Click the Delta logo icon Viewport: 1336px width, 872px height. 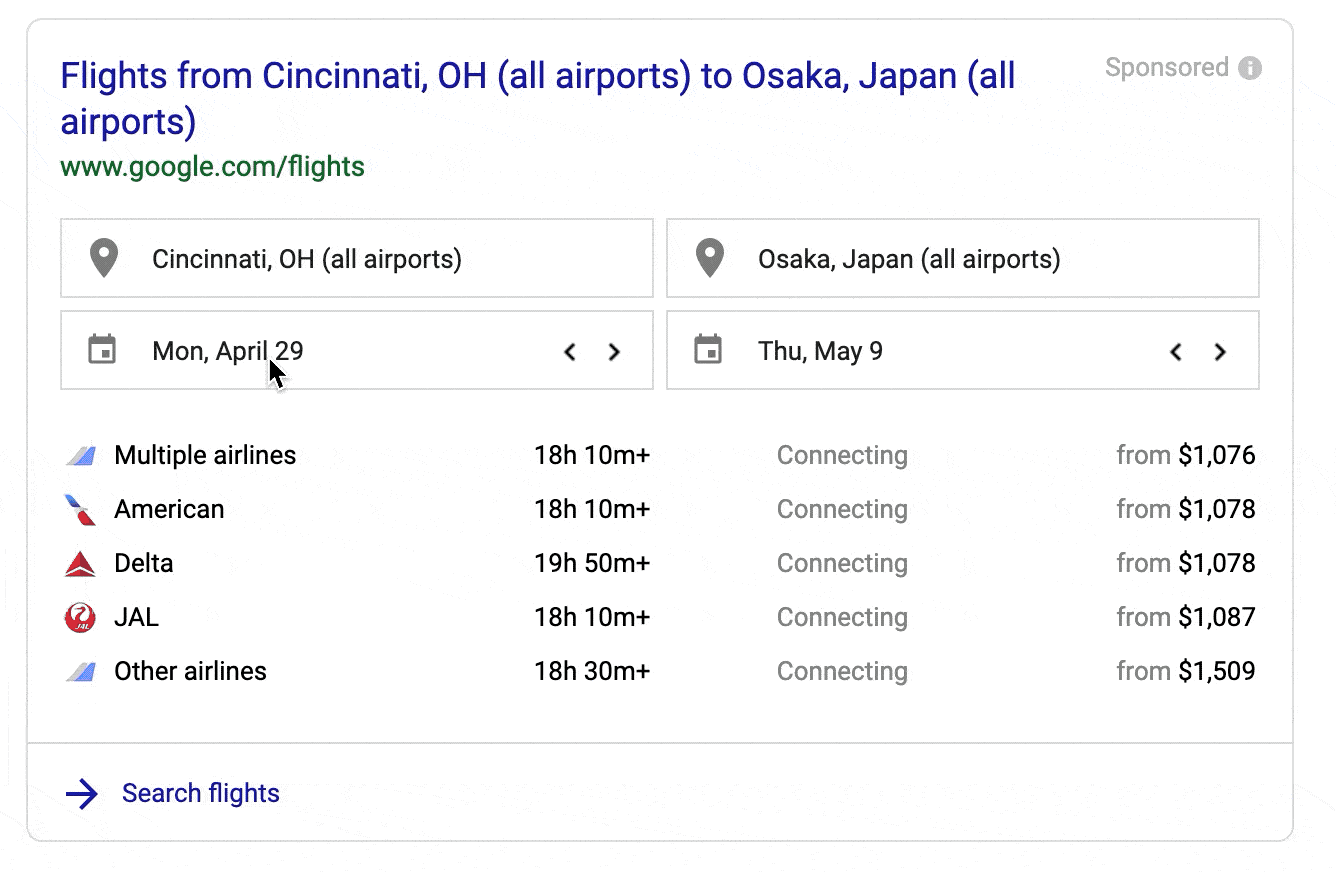coord(80,564)
